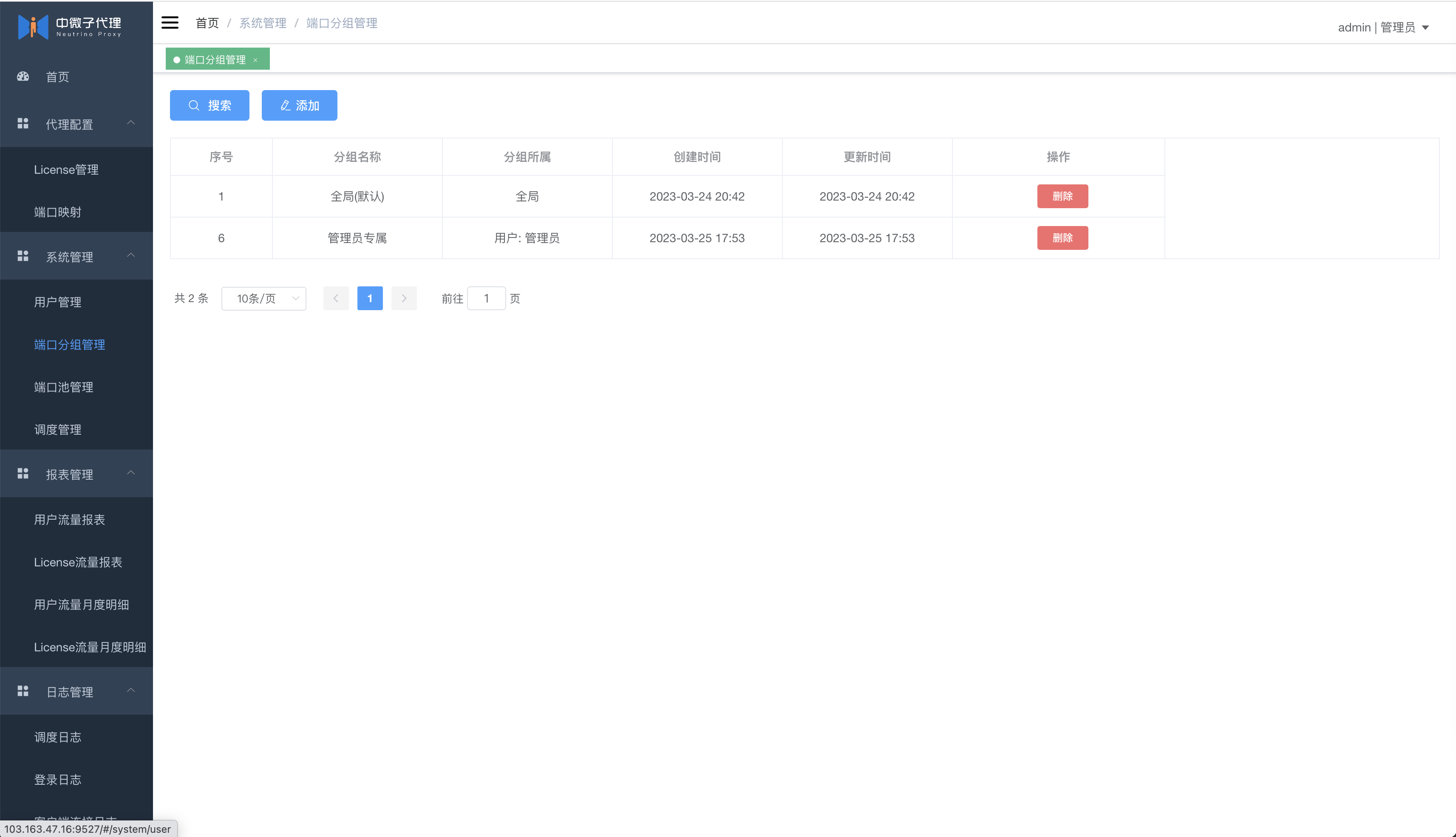The image size is (1456, 837).
Task: Click the dashboard icon beside 首页
Action: (x=23, y=76)
